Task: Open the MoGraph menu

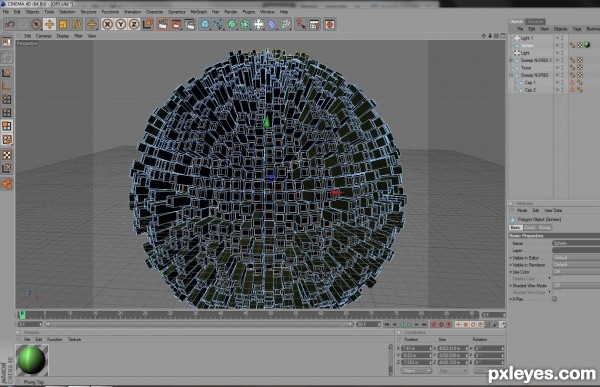Action: coord(199,12)
